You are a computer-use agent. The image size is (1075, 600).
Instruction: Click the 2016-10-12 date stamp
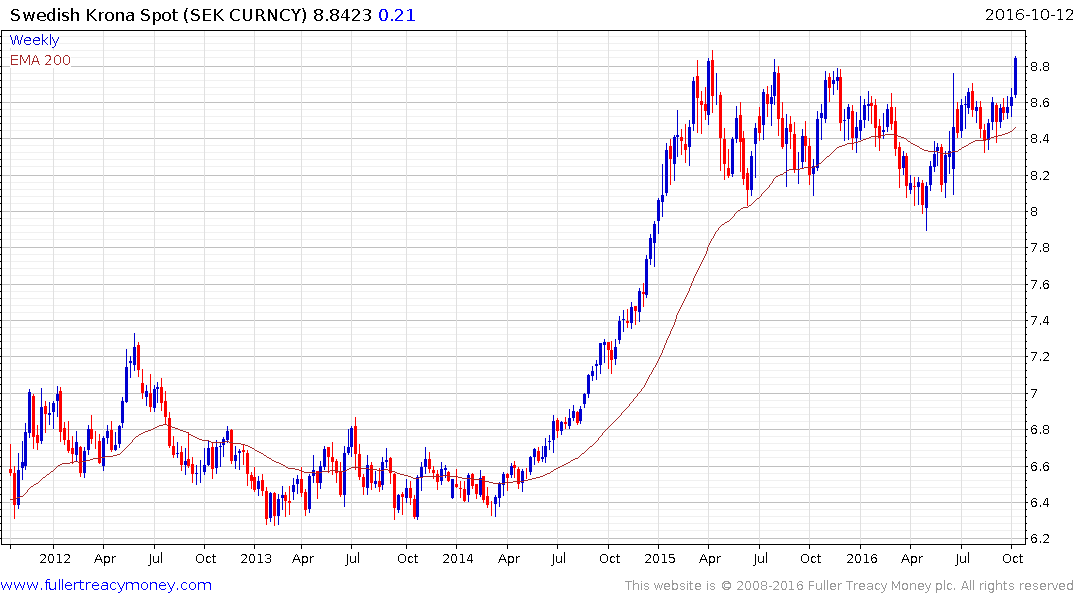coord(1028,15)
